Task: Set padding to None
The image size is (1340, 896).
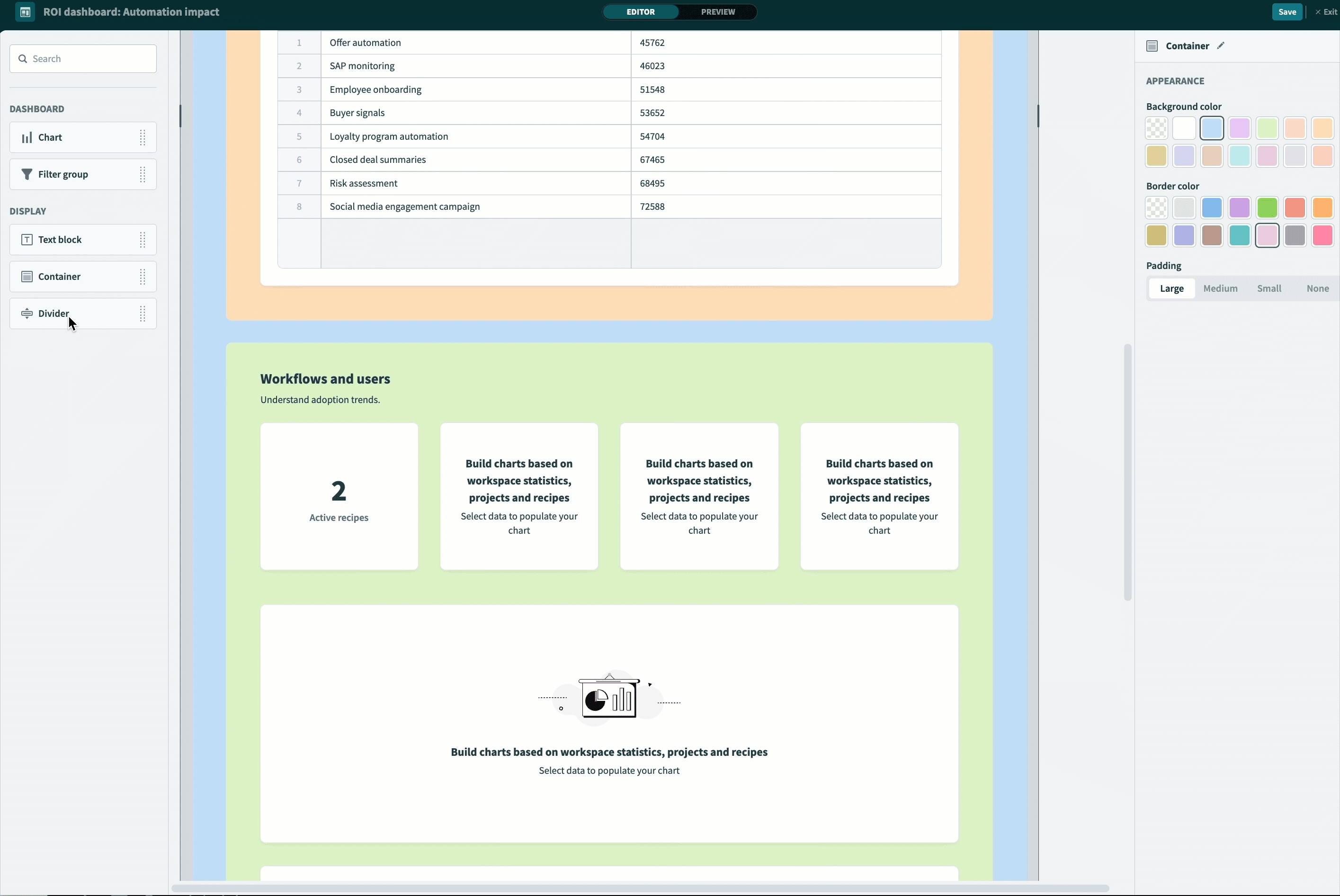Action: point(1317,288)
